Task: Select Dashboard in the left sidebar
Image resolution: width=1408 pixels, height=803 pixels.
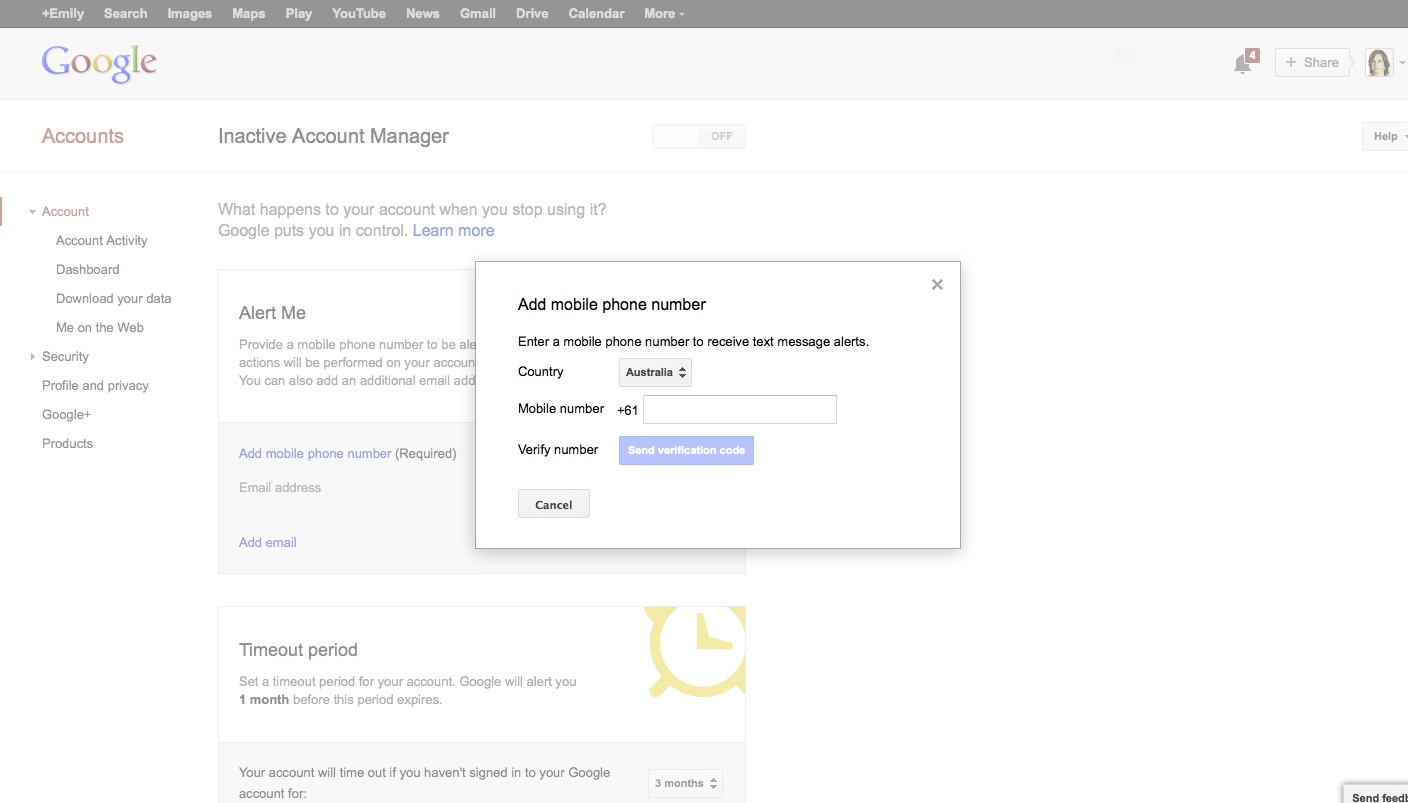Action: 88,270
